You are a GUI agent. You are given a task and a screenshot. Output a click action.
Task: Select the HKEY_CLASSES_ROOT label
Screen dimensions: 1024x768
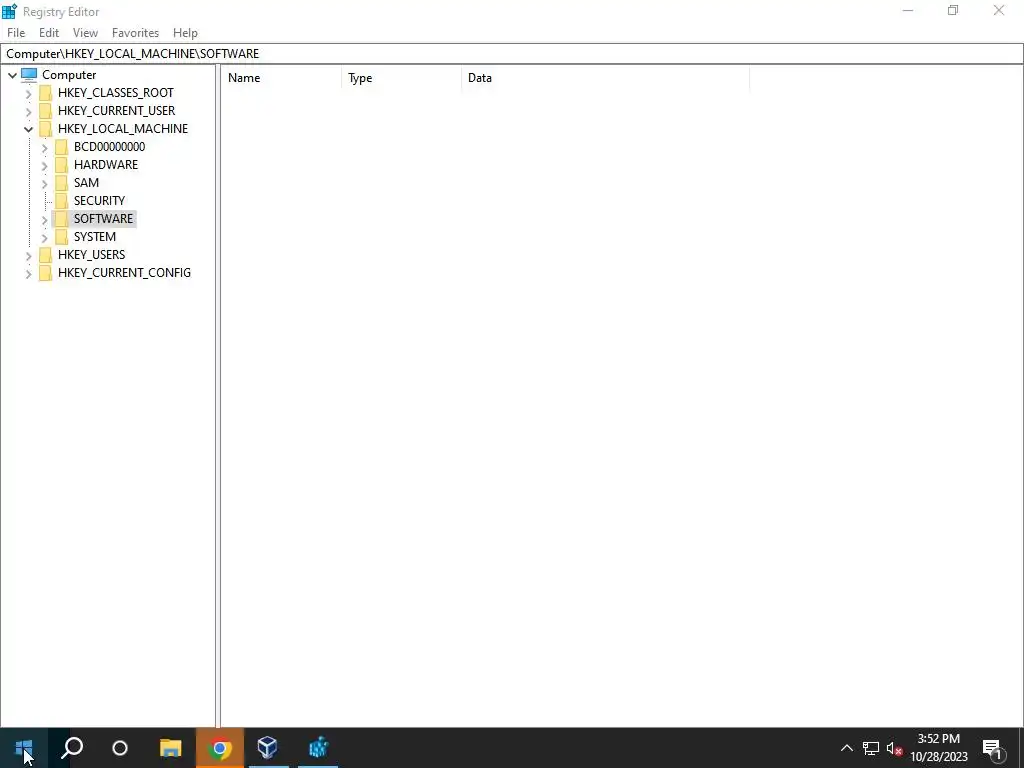[x=116, y=93]
